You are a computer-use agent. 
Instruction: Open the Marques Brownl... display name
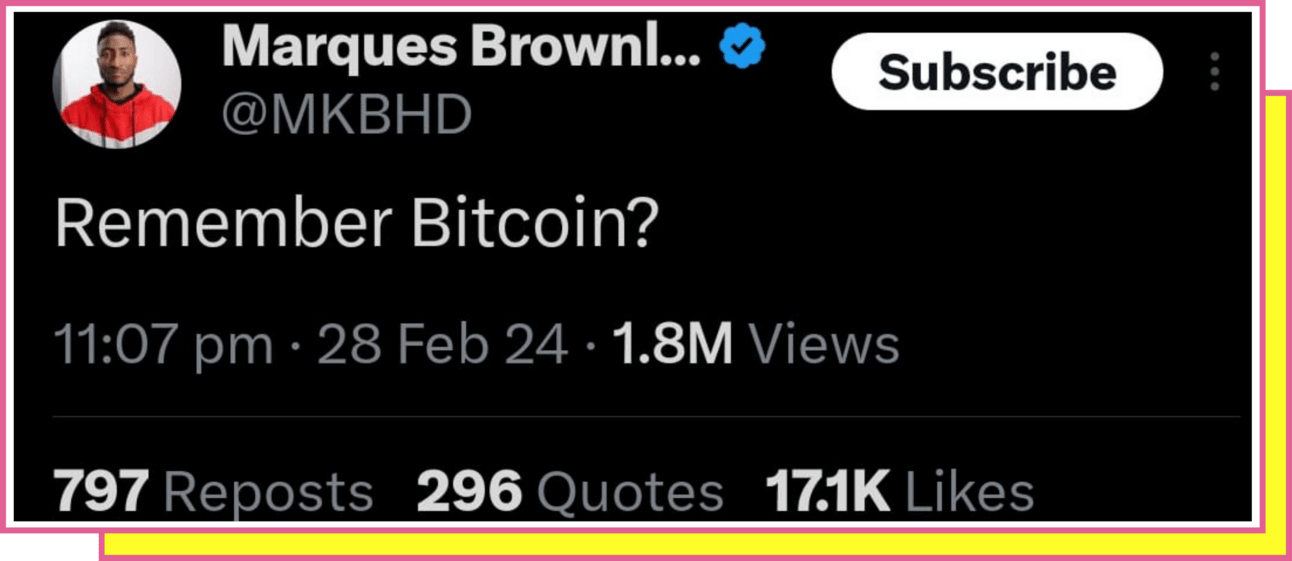(462, 46)
